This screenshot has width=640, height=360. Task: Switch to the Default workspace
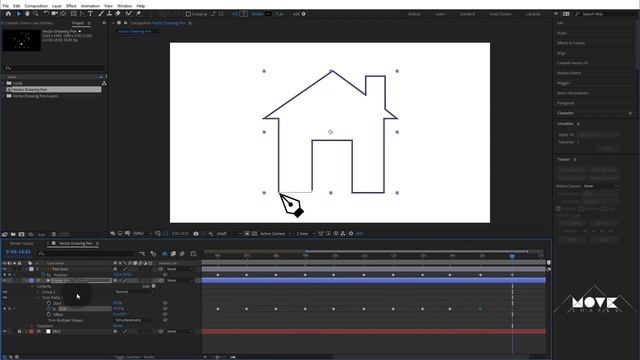(414, 14)
